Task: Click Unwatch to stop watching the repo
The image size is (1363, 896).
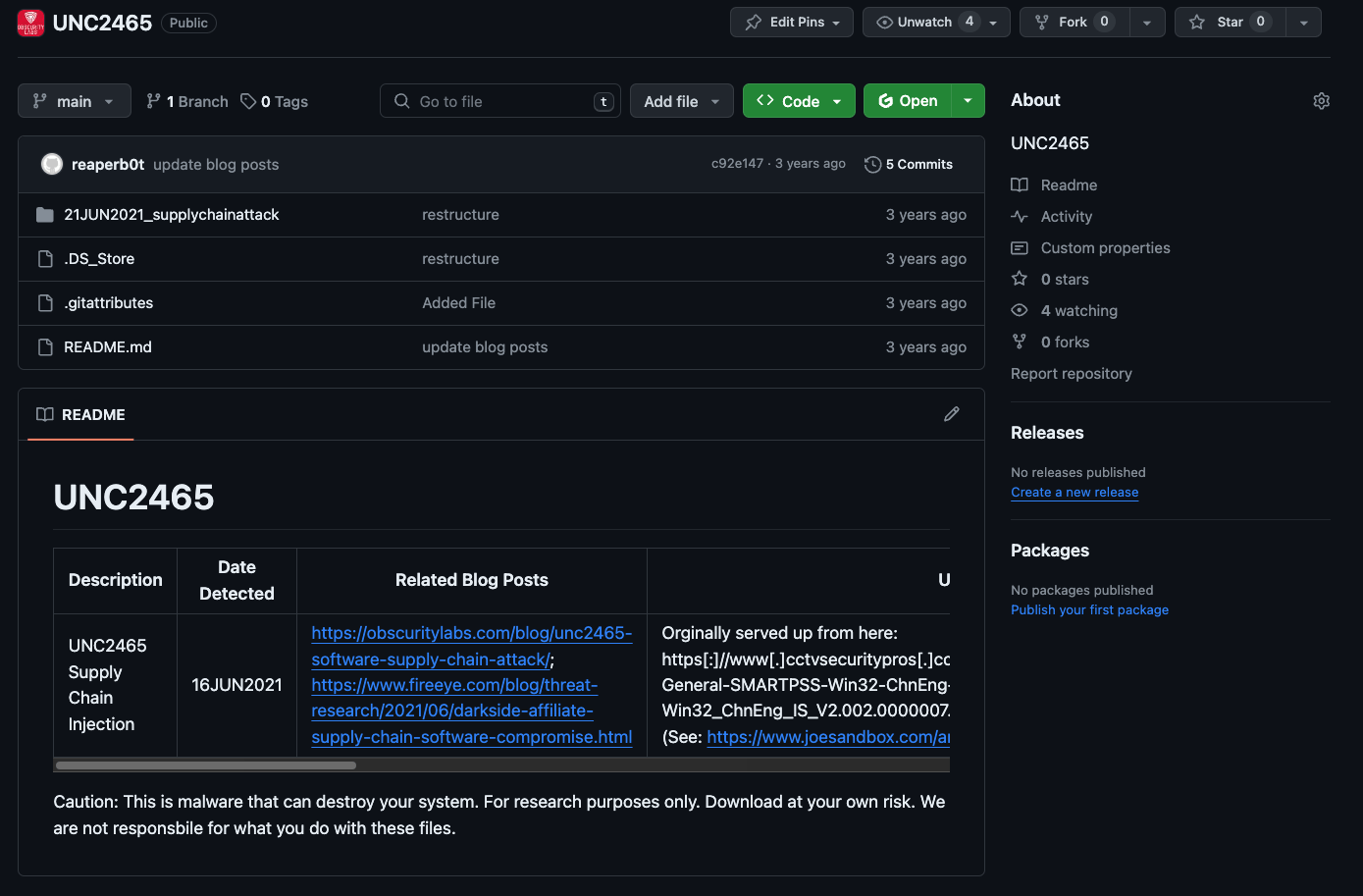Action: click(922, 22)
